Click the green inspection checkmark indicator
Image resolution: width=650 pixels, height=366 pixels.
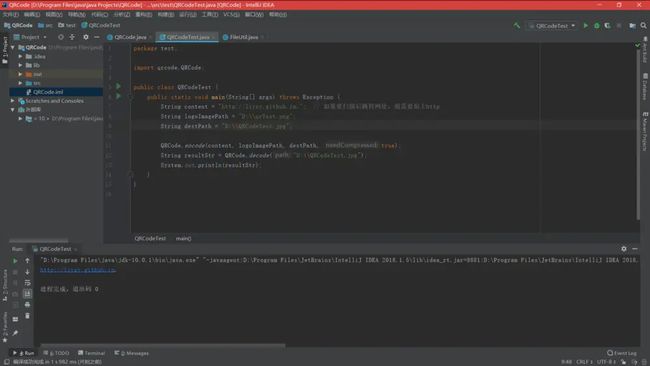click(638, 45)
